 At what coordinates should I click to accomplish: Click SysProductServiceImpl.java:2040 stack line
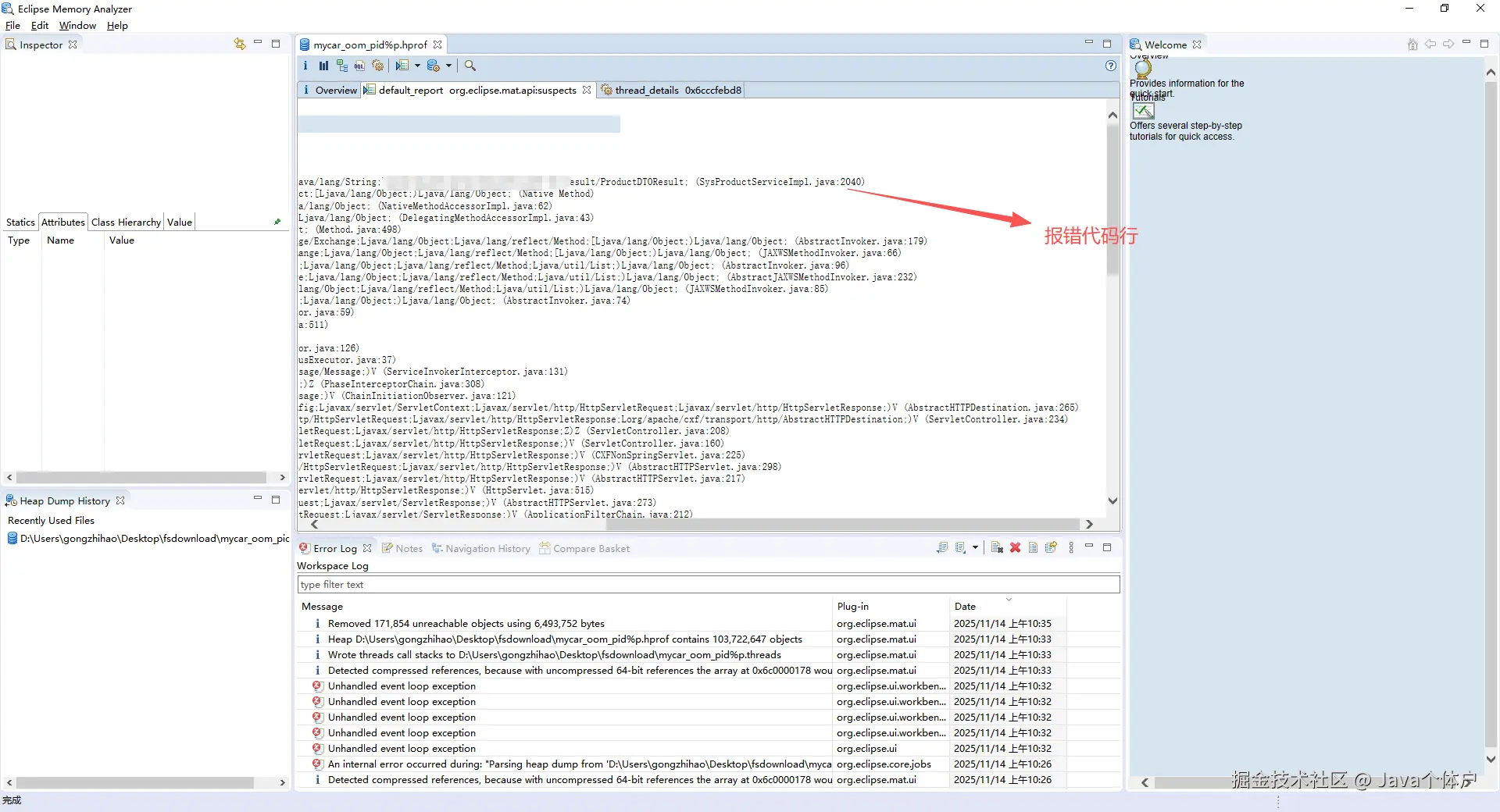[x=581, y=182]
